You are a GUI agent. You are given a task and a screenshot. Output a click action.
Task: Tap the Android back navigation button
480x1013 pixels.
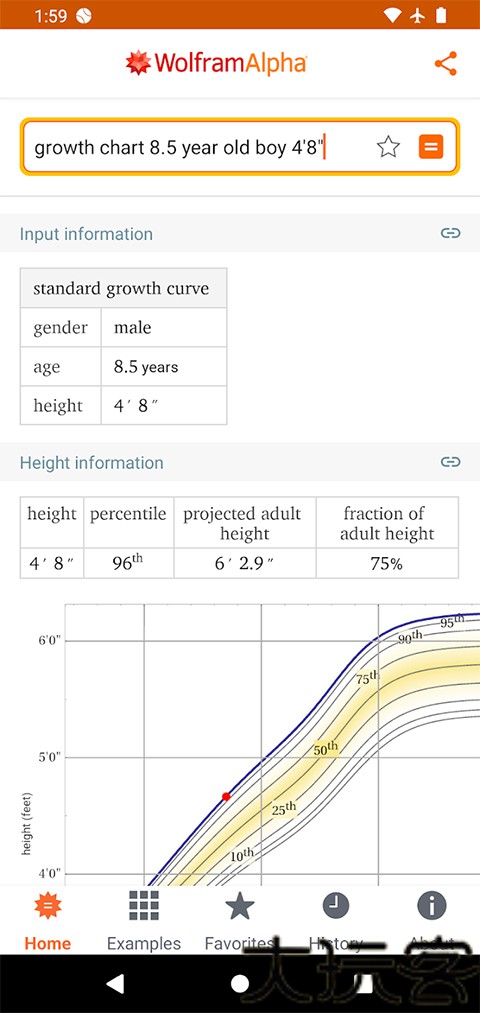click(x=115, y=983)
